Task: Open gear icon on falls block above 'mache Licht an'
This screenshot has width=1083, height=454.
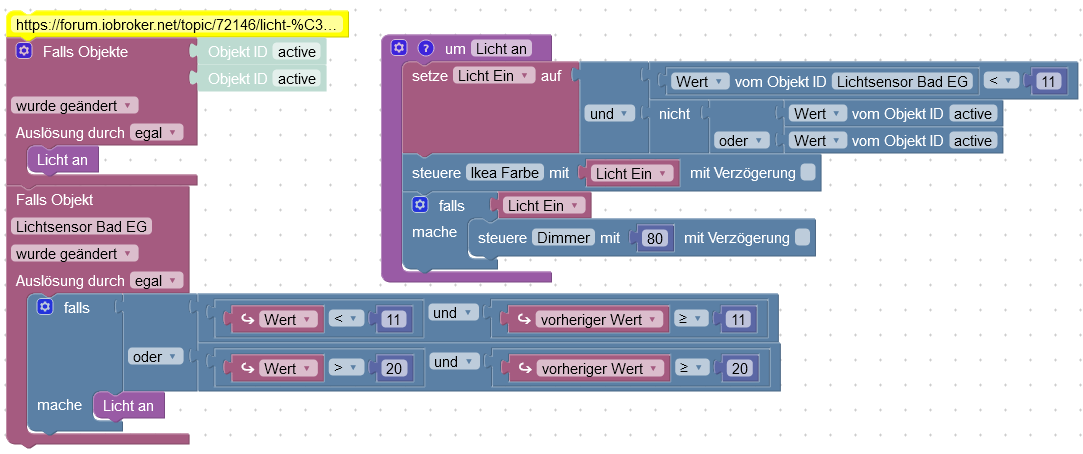Action: point(45,307)
